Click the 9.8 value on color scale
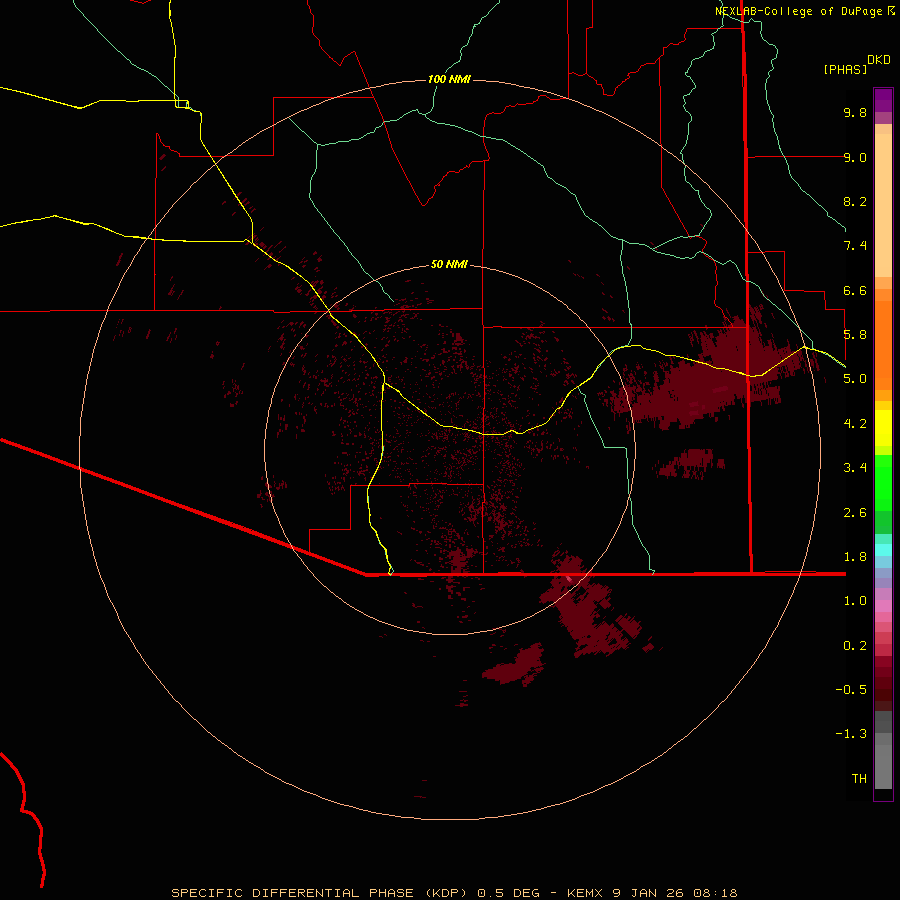The width and height of the screenshot is (900, 900). [855, 112]
